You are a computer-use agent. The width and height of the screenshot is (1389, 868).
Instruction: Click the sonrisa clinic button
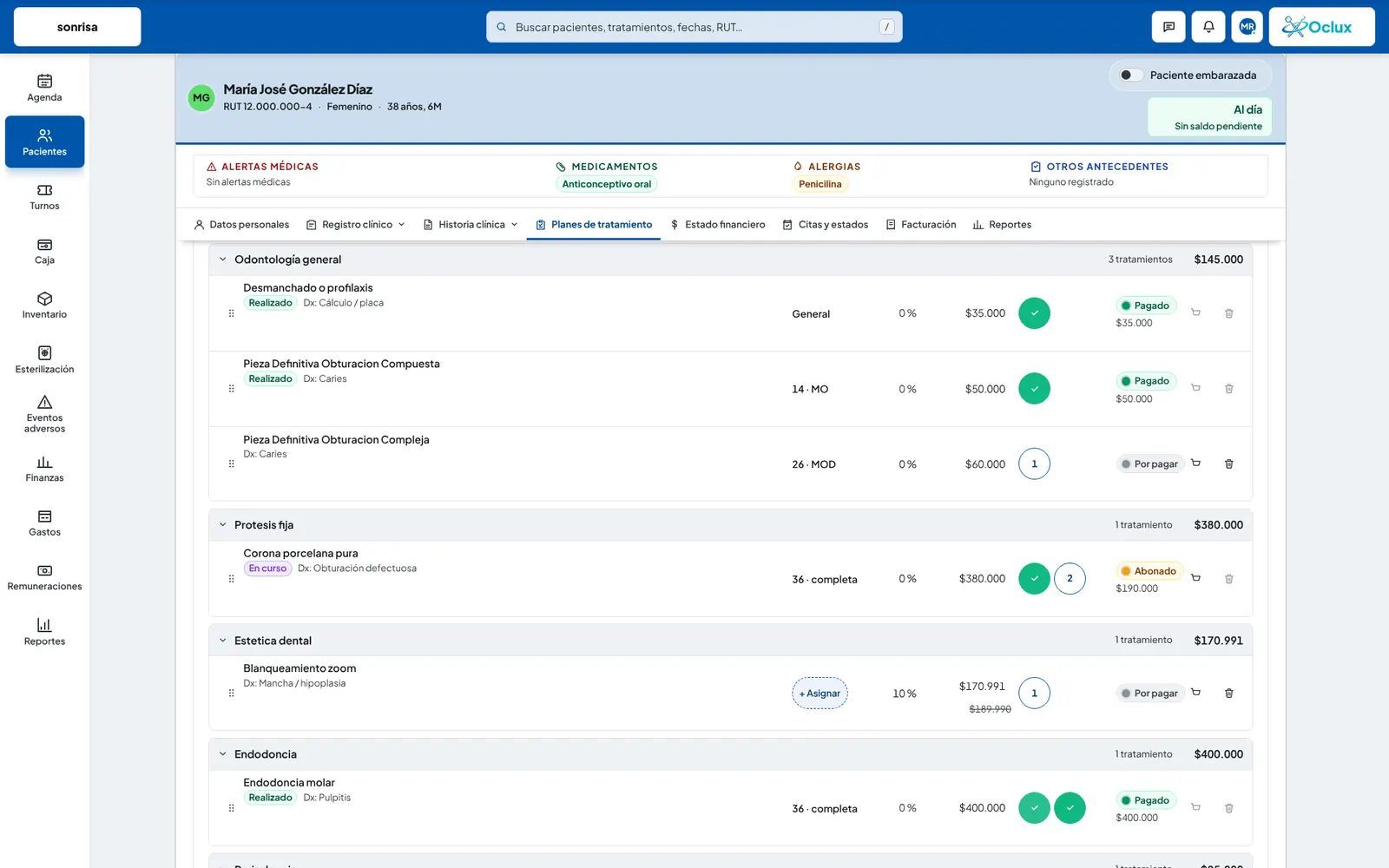pos(77,27)
